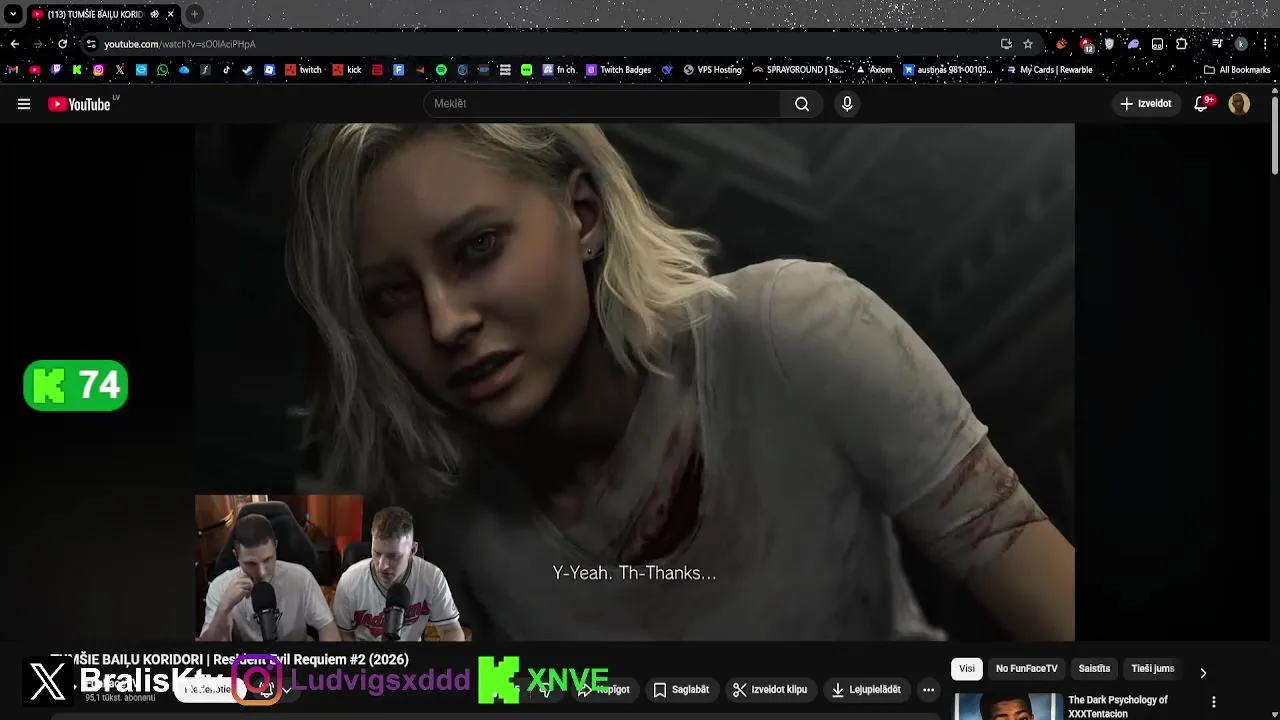Open more actions three-dot button under video
This screenshot has width=1280, height=720.
point(928,690)
